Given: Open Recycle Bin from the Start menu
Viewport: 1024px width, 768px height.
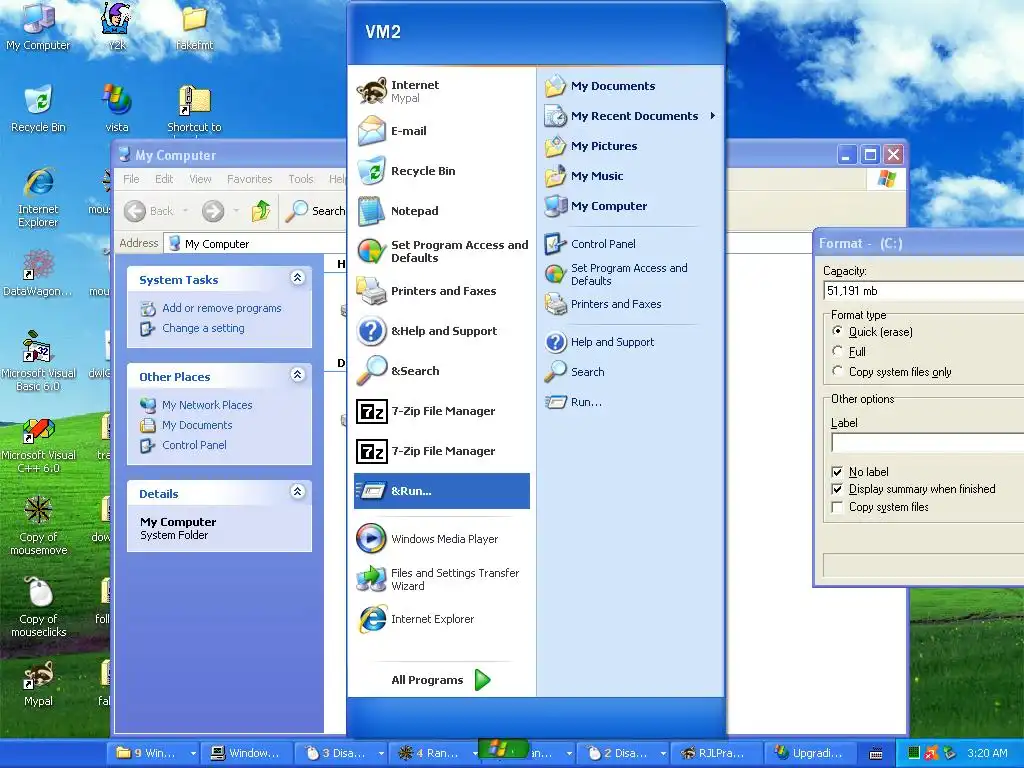Looking at the screenshot, I should pos(441,170).
